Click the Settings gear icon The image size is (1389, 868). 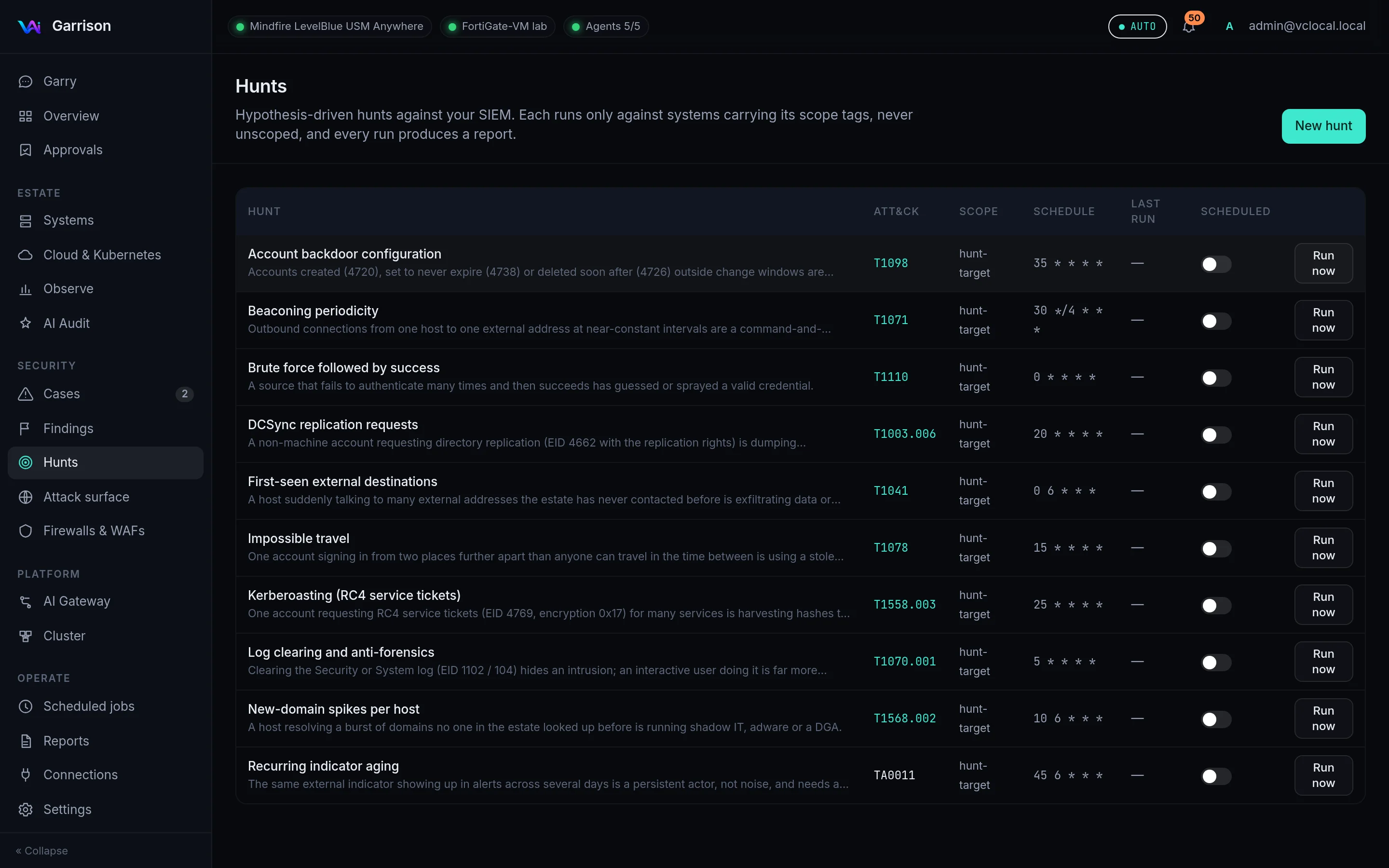tap(25, 810)
